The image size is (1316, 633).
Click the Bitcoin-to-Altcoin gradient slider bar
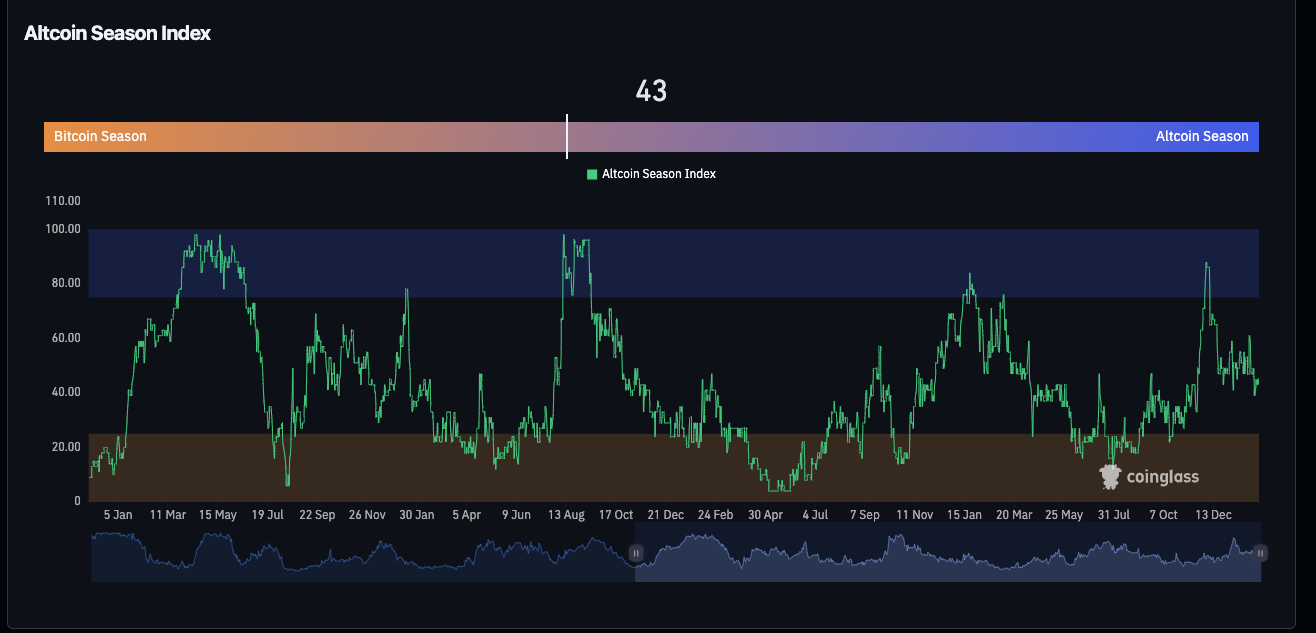651,136
